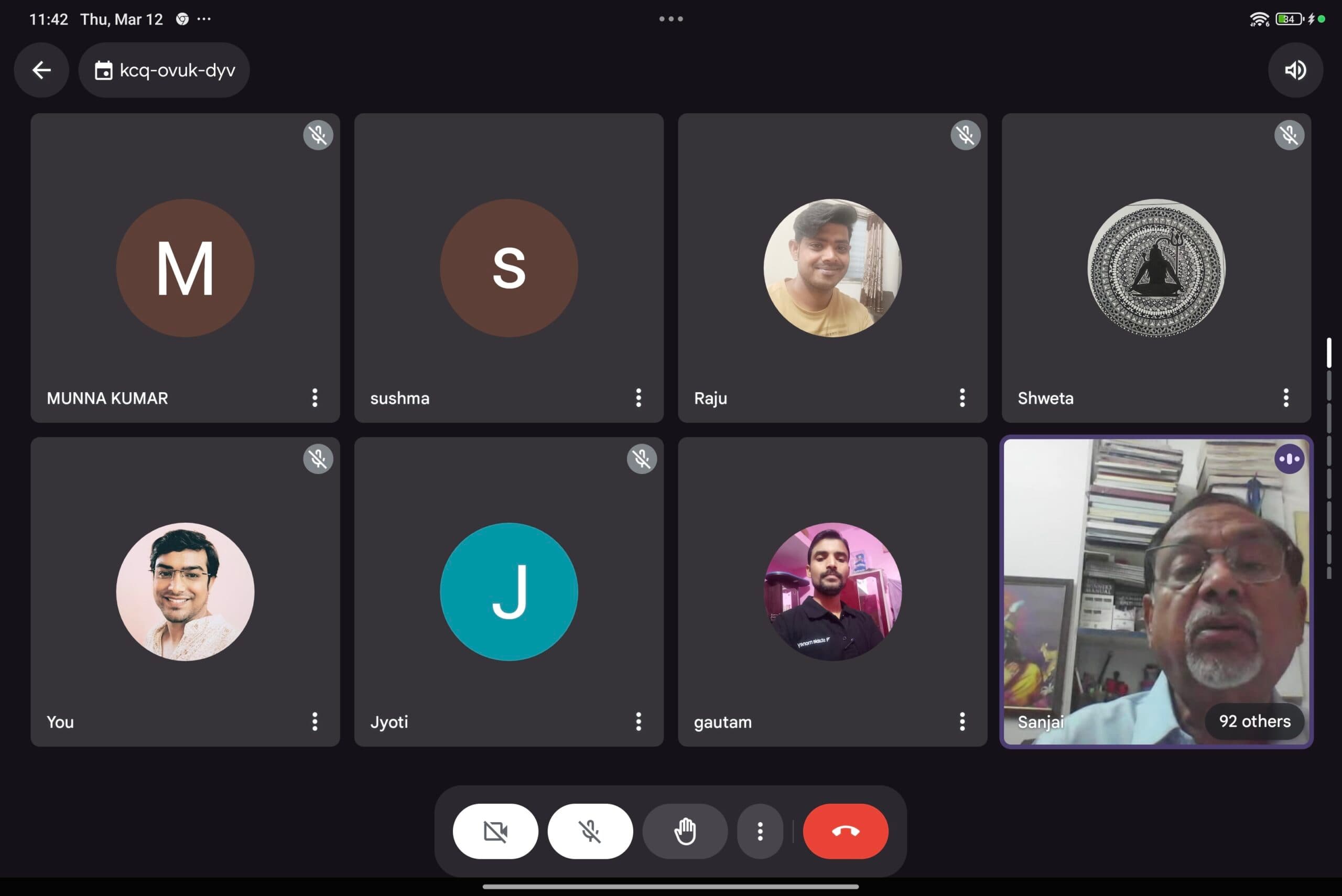This screenshot has height=896, width=1342.
Task: Turn on camera from bottom bar
Action: (495, 831)
